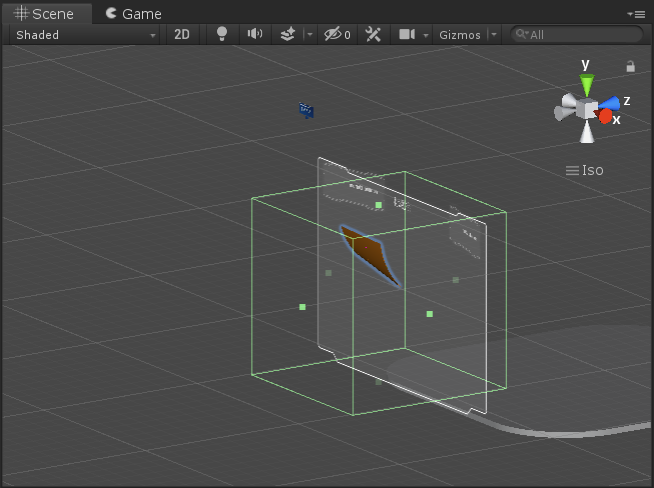Open the Shaded draw mode dropdown
Viewport: 654px width, 488px height.
86,34
